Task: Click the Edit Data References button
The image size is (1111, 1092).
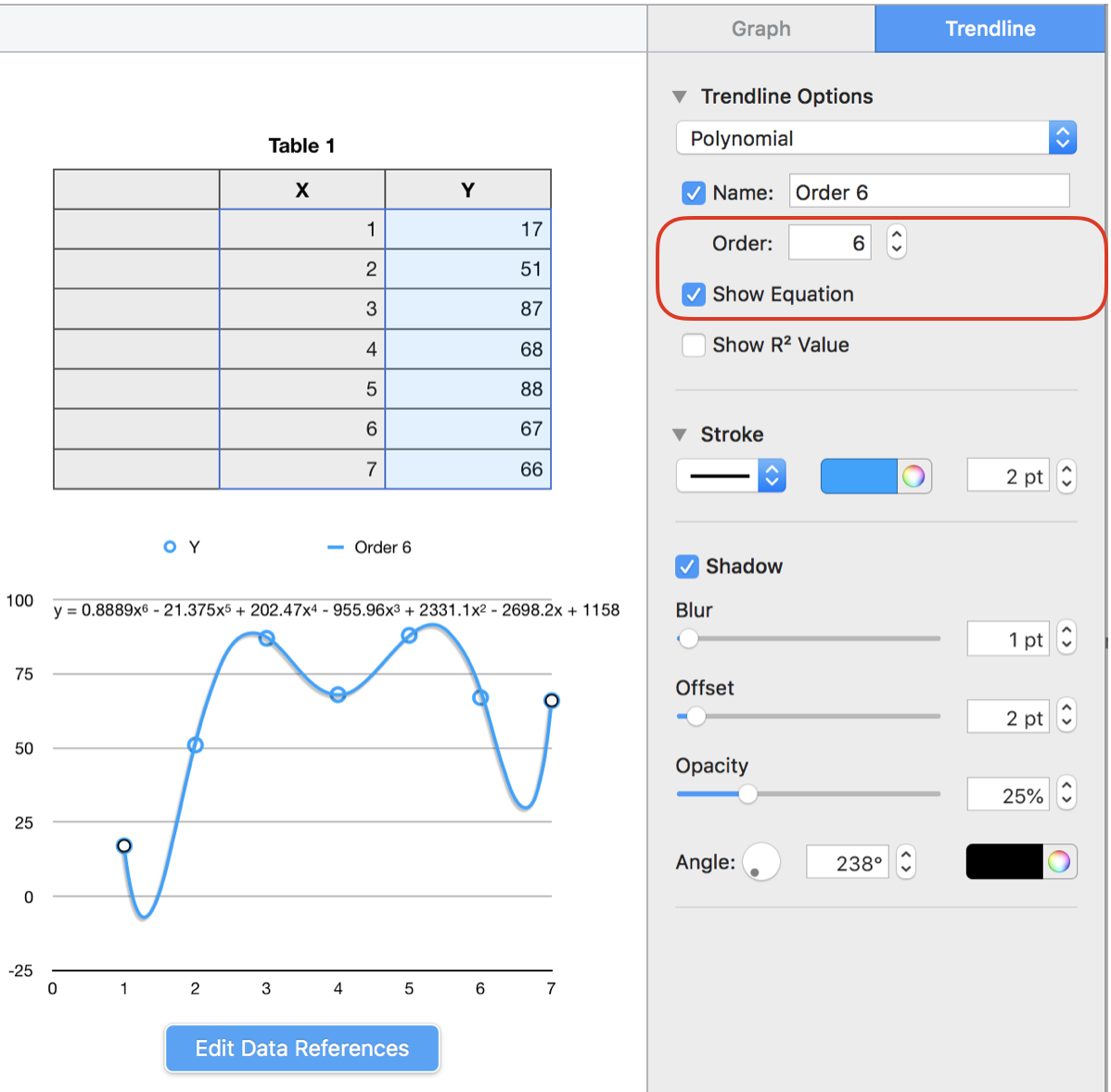Action: click(x=300, y=1048)
